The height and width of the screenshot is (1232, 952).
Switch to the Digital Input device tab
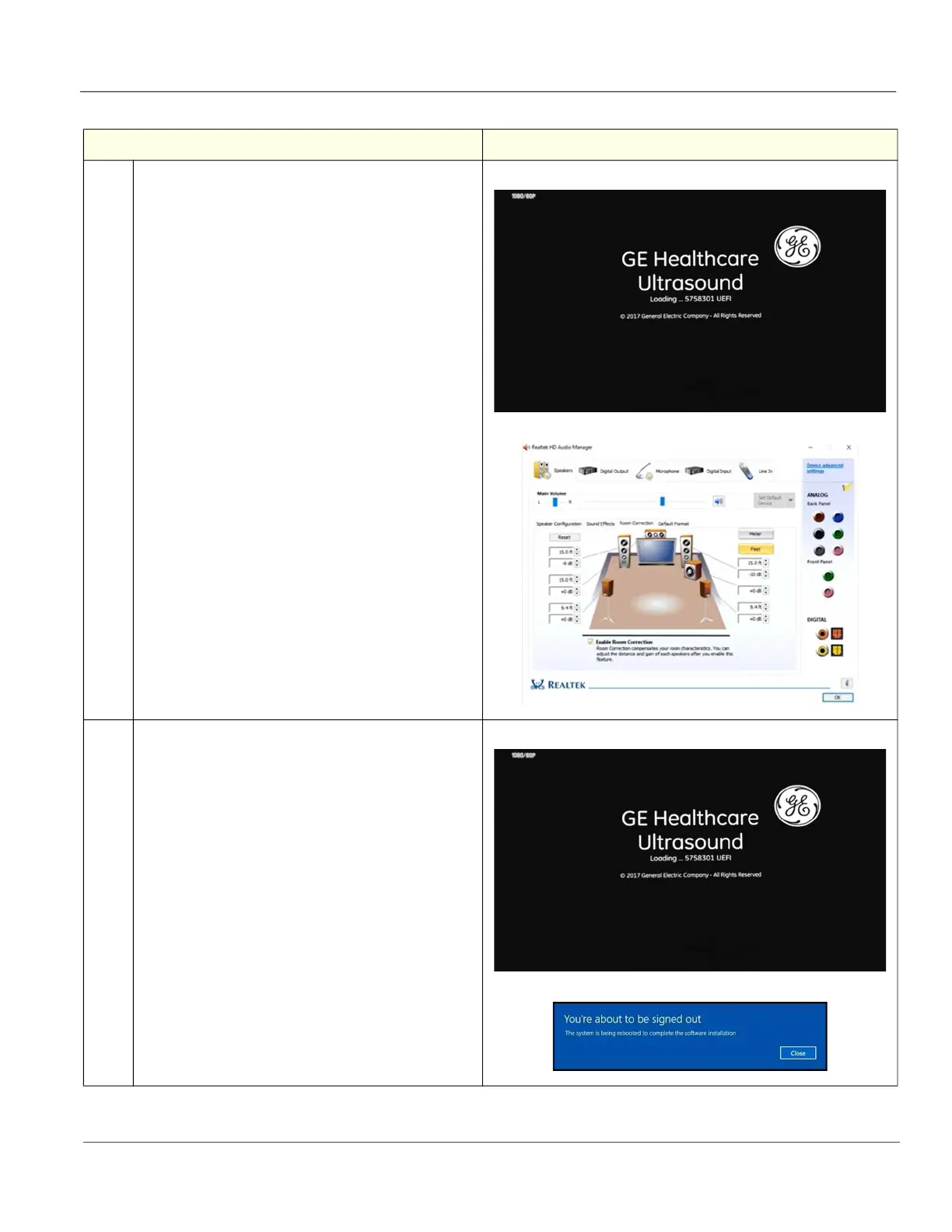(709, 471)
